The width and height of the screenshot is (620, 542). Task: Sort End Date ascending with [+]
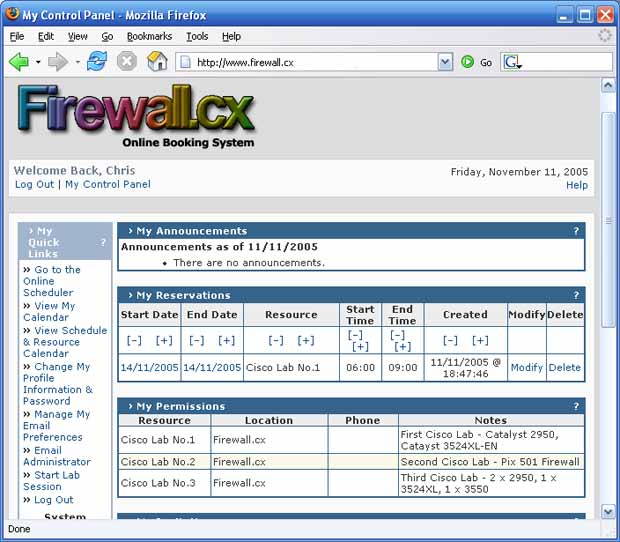(x=227, y=340)
